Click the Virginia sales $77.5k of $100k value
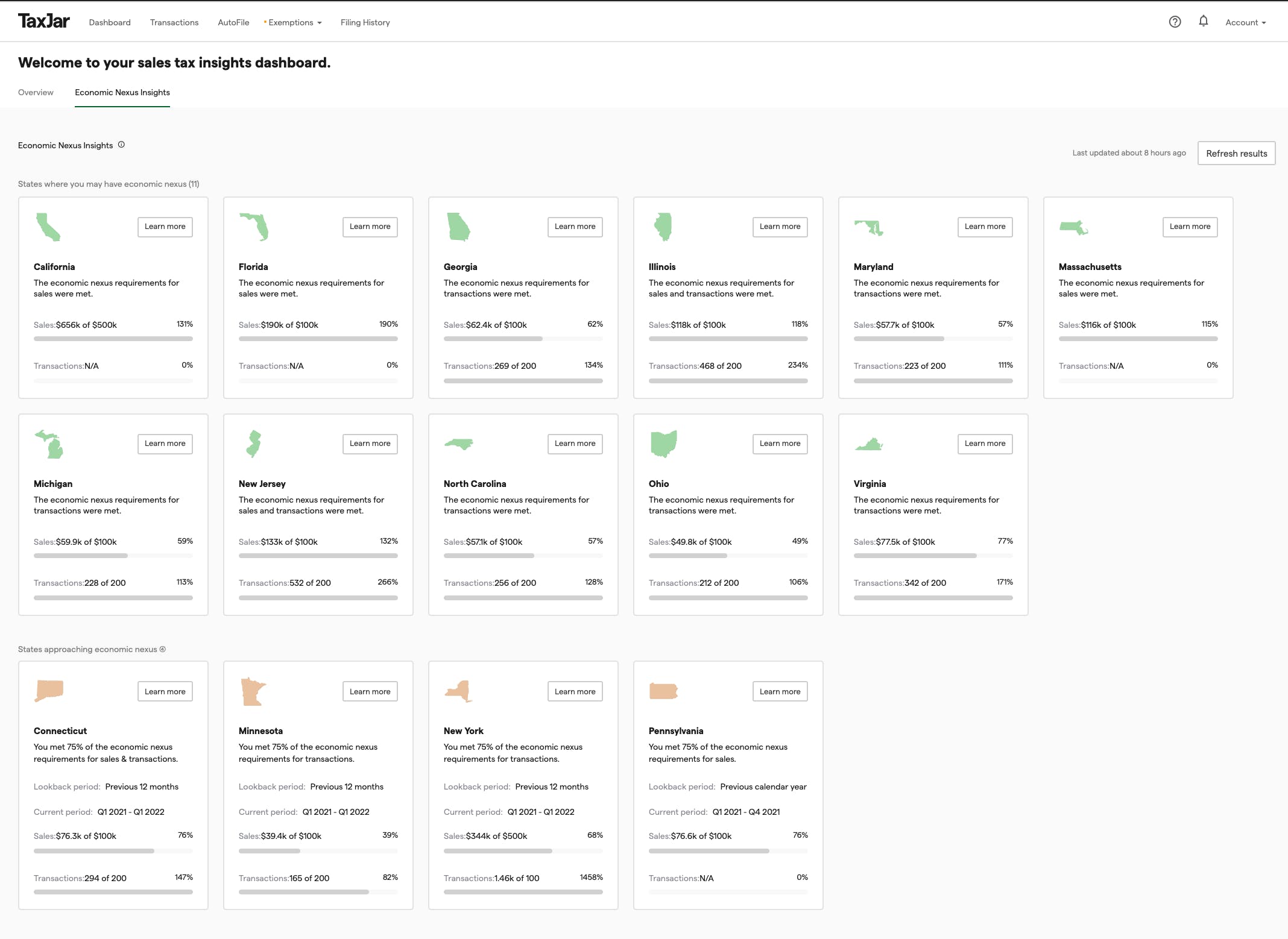Image resolution: width=1288 pixels, height=939 pixels. coord(906,542)
